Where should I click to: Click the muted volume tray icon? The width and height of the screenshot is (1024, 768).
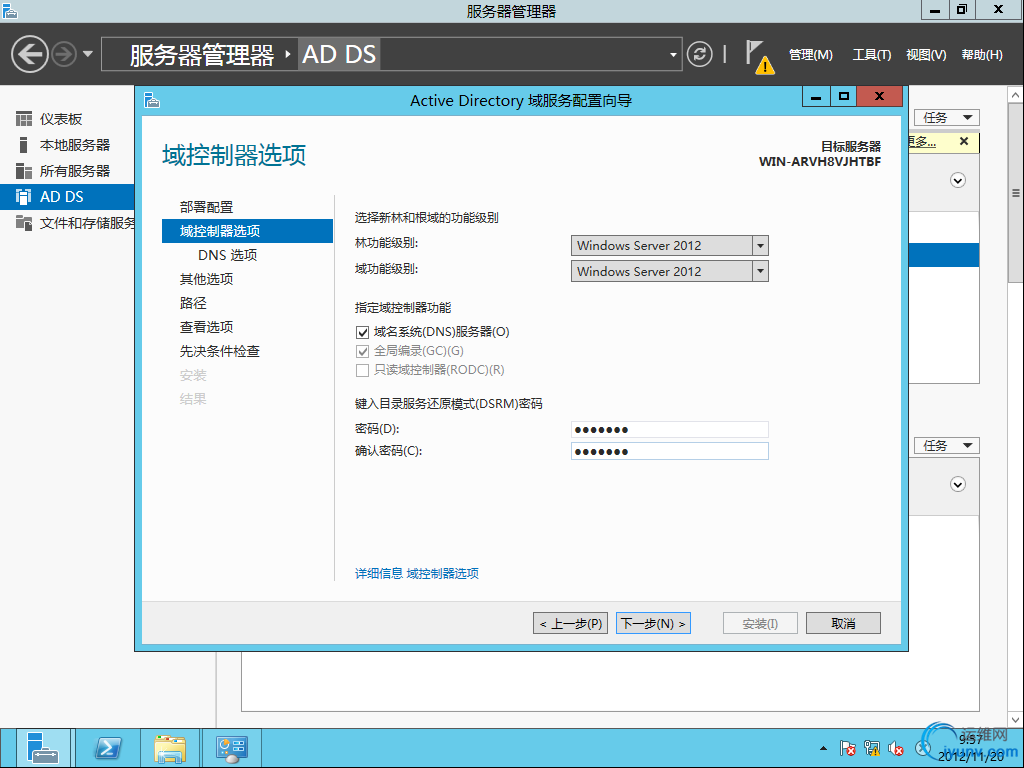(896, 748)
